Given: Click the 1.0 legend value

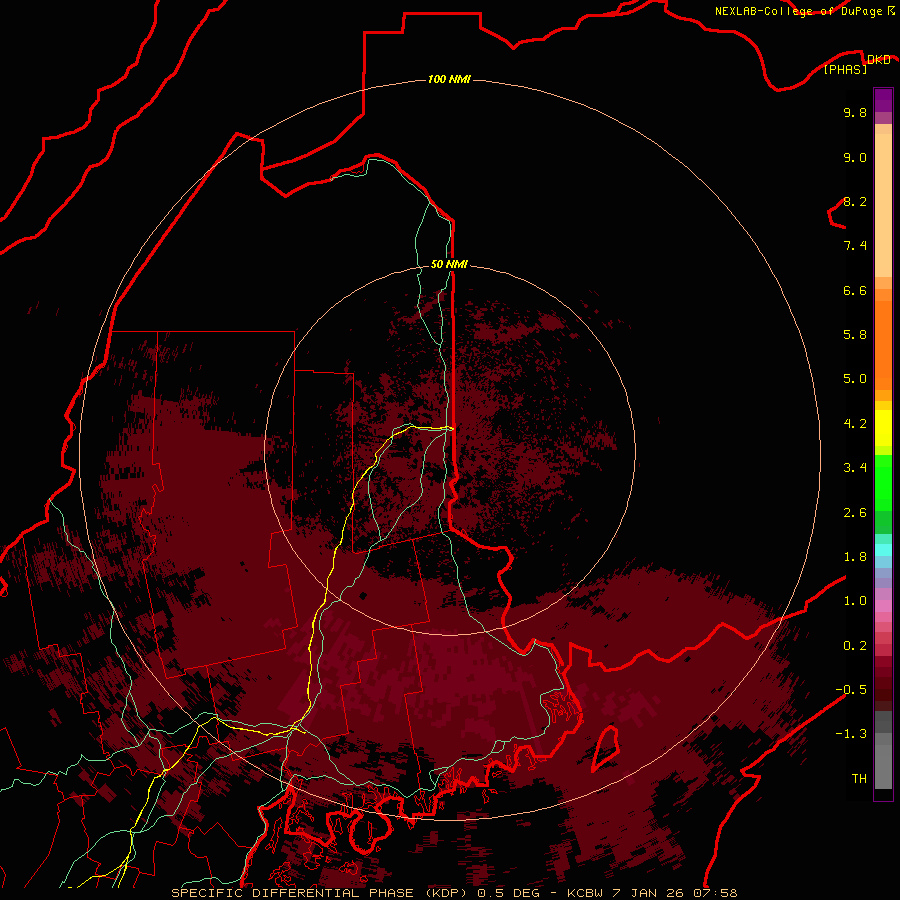Looking at the screenshot, I should [855, 601].
